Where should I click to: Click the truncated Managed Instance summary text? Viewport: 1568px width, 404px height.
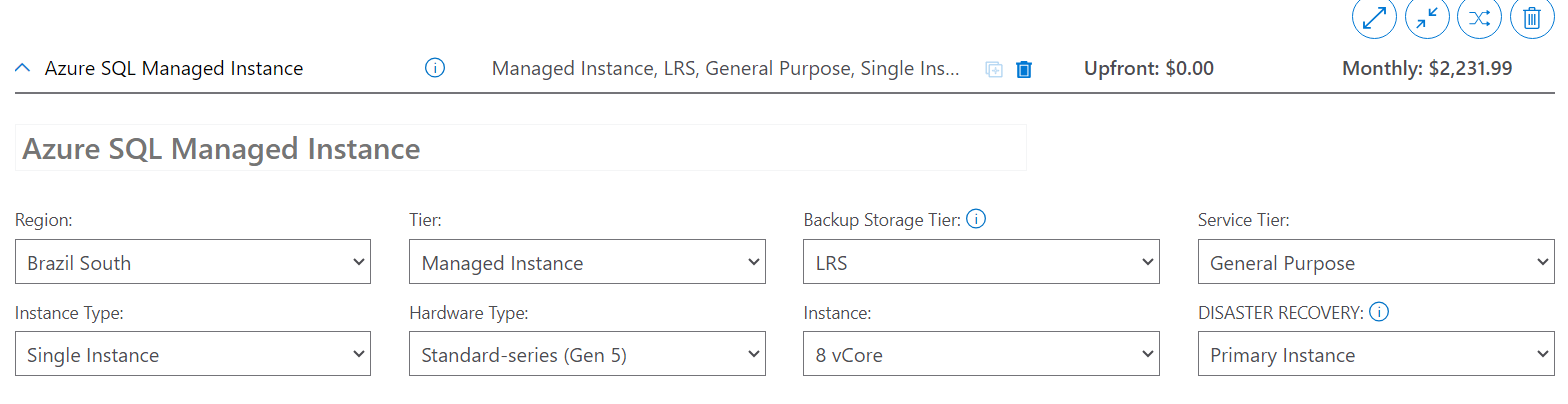pos(725,69)
